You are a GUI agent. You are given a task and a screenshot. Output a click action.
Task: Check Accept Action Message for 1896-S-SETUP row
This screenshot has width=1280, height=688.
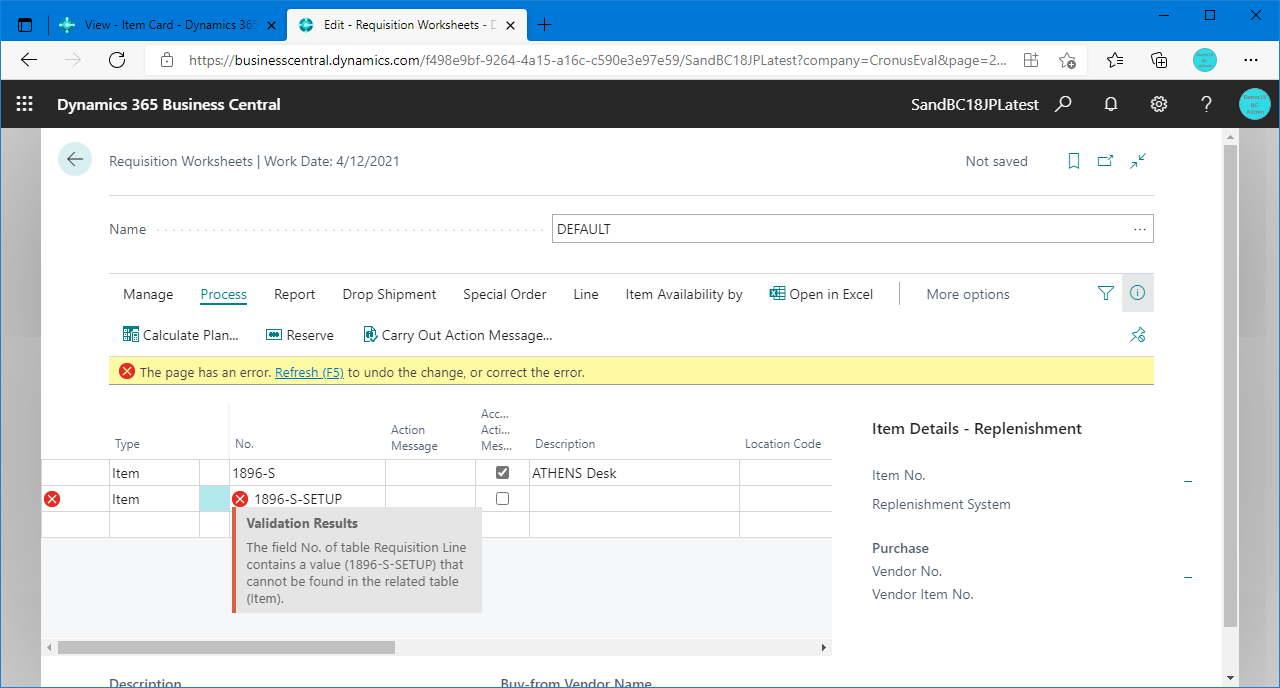coord(502,498)
